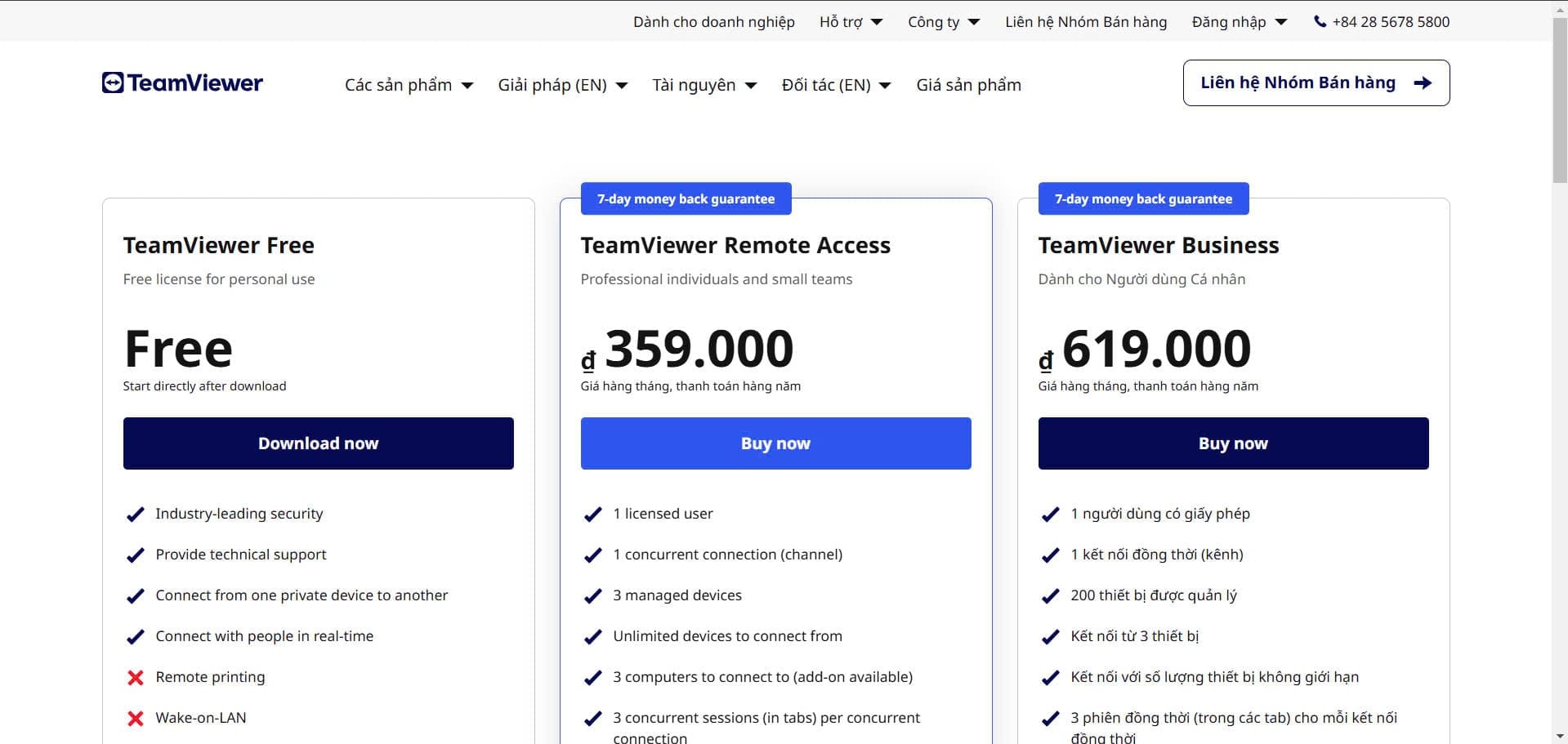Click red X icon beside Wake-on-LAN

point(136,718)
